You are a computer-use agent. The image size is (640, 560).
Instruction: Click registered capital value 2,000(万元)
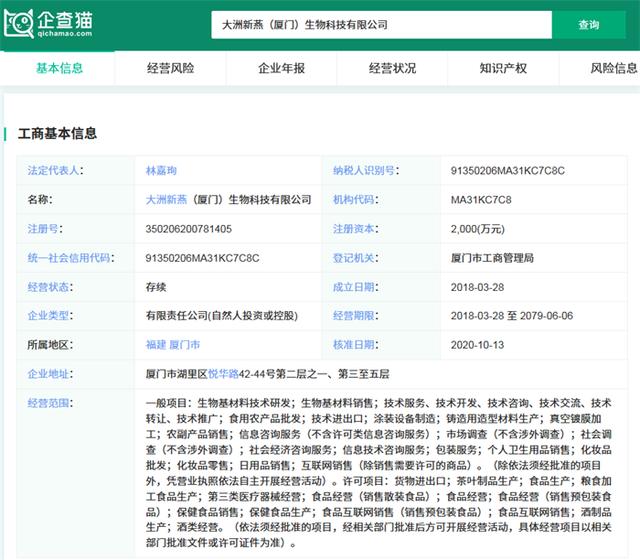tap(478, 229)
